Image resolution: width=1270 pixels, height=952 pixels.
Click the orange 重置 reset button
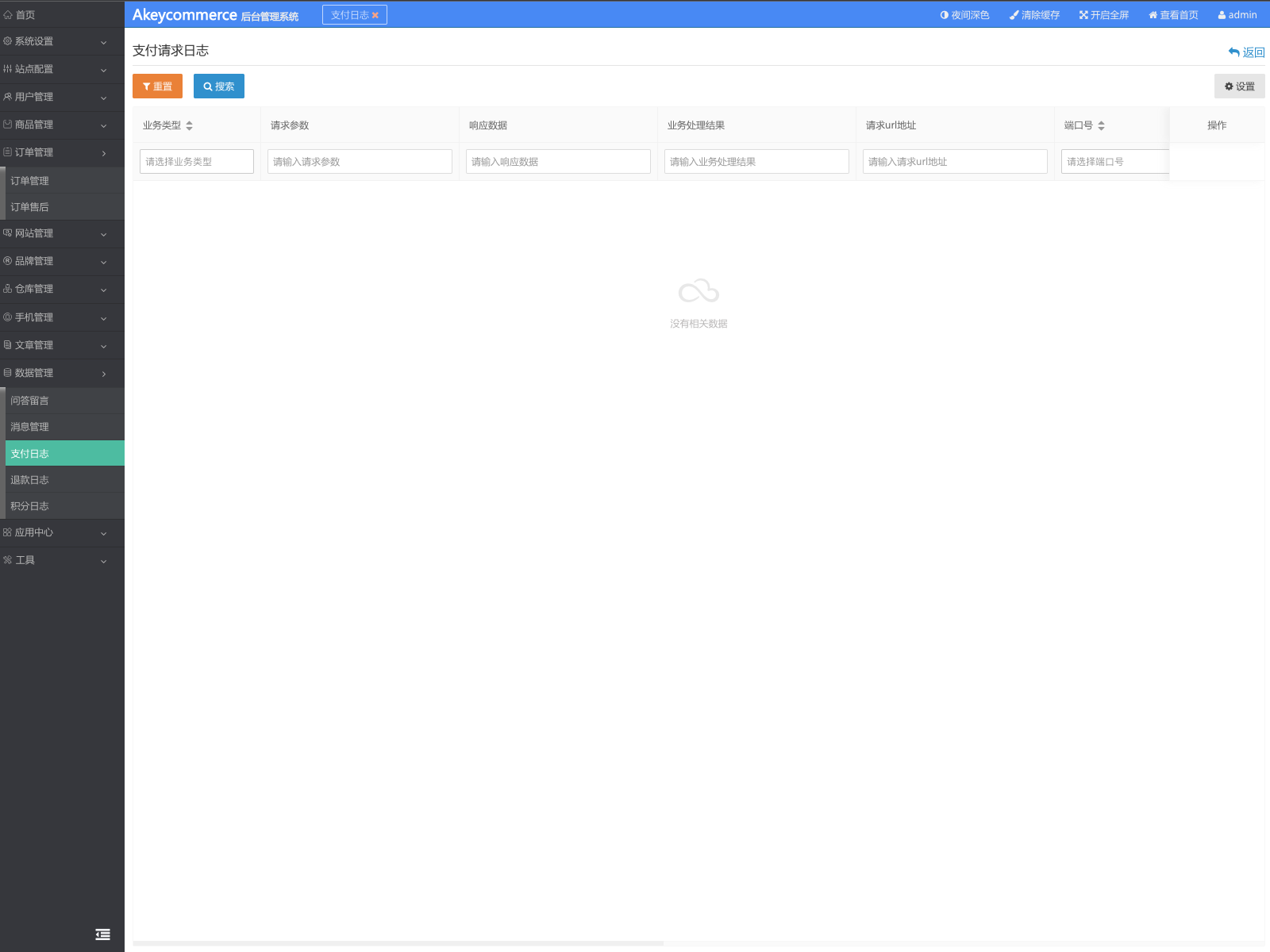tap(157, 86)
